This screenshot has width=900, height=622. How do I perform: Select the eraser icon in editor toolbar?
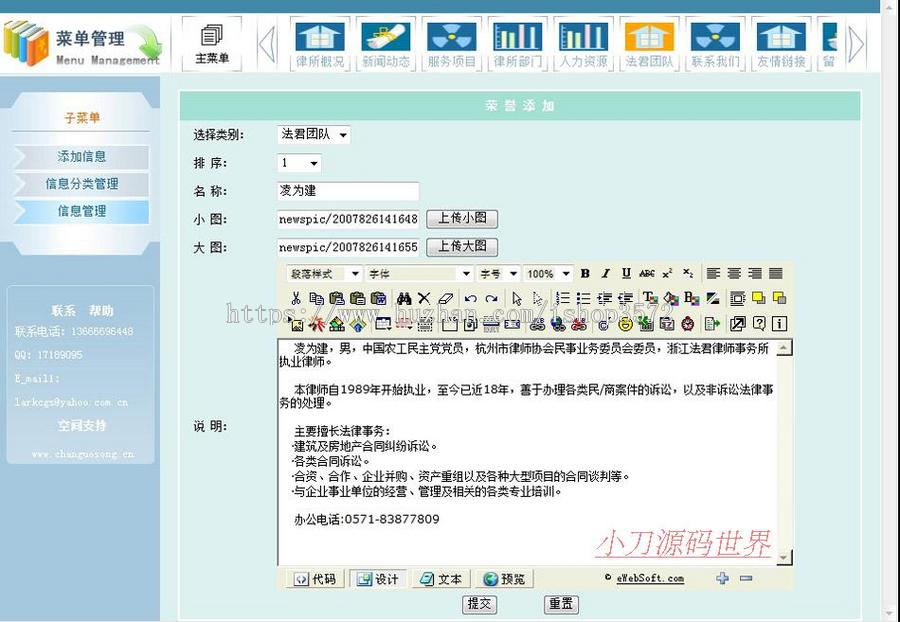tap(445, 298)
